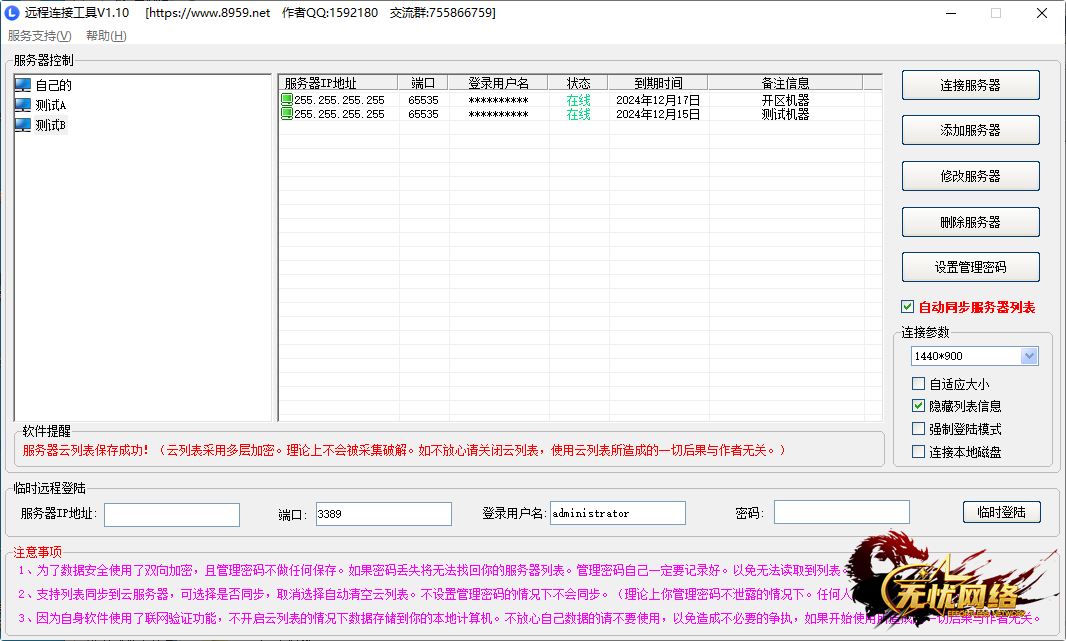
Task: Click the 连接服务器 button
Action: coord(970,85)
